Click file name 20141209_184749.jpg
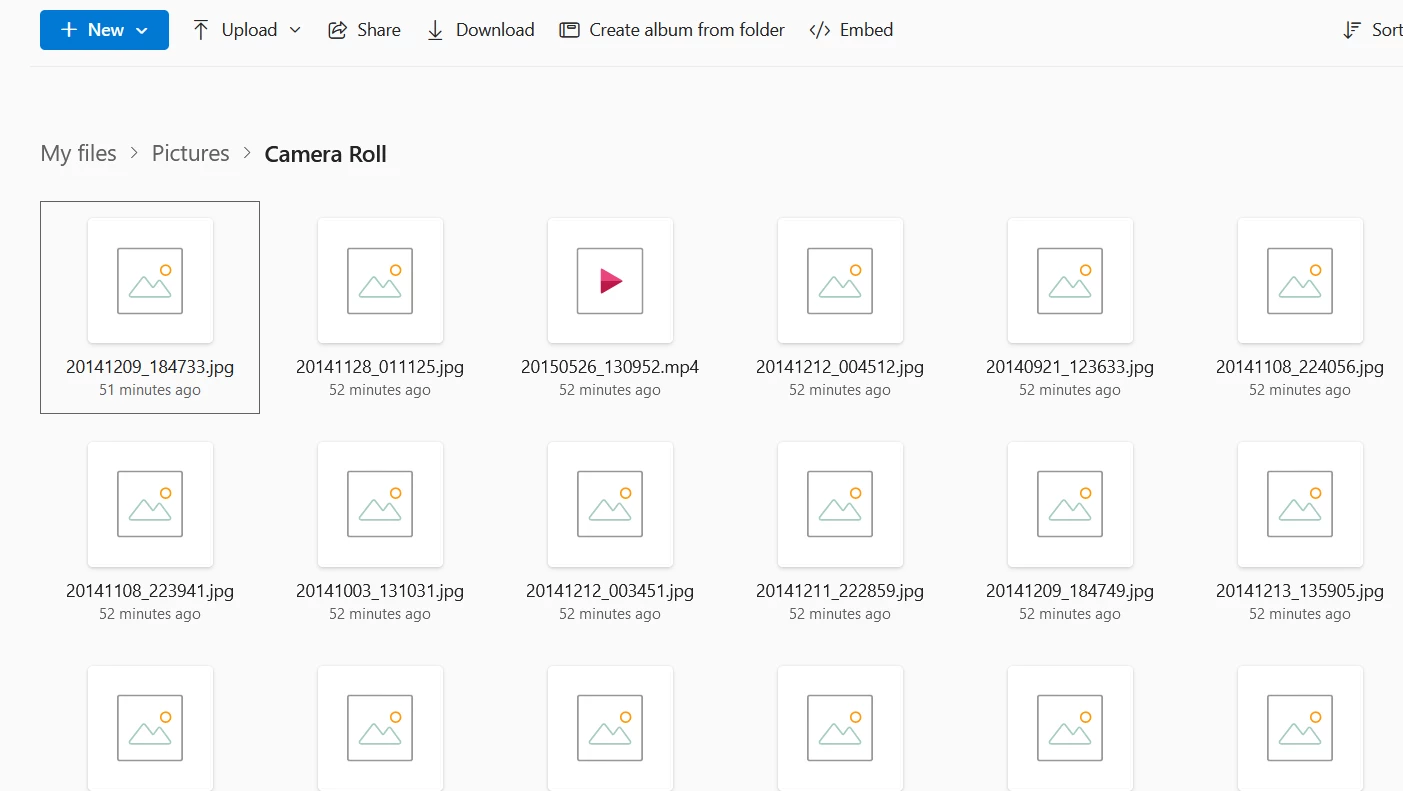 point(1070,591)
